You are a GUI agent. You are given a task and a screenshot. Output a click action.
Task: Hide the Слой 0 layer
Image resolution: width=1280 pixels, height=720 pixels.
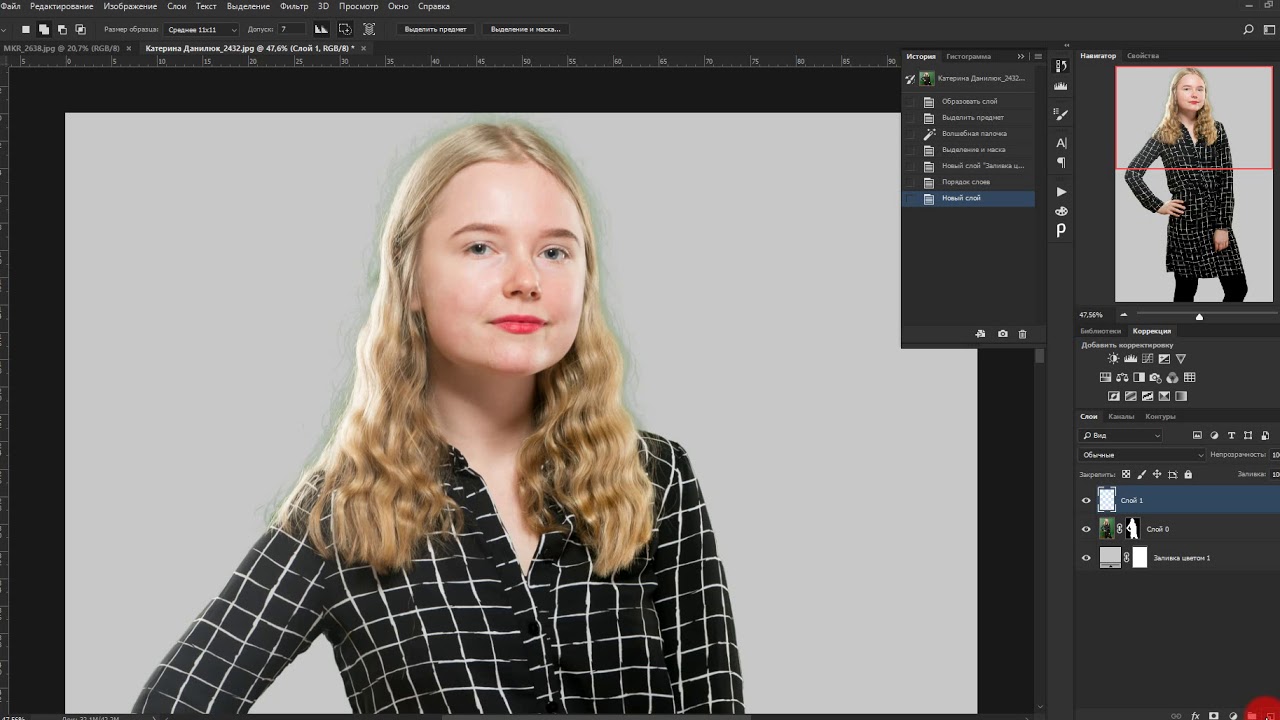tap(1086, 529)
